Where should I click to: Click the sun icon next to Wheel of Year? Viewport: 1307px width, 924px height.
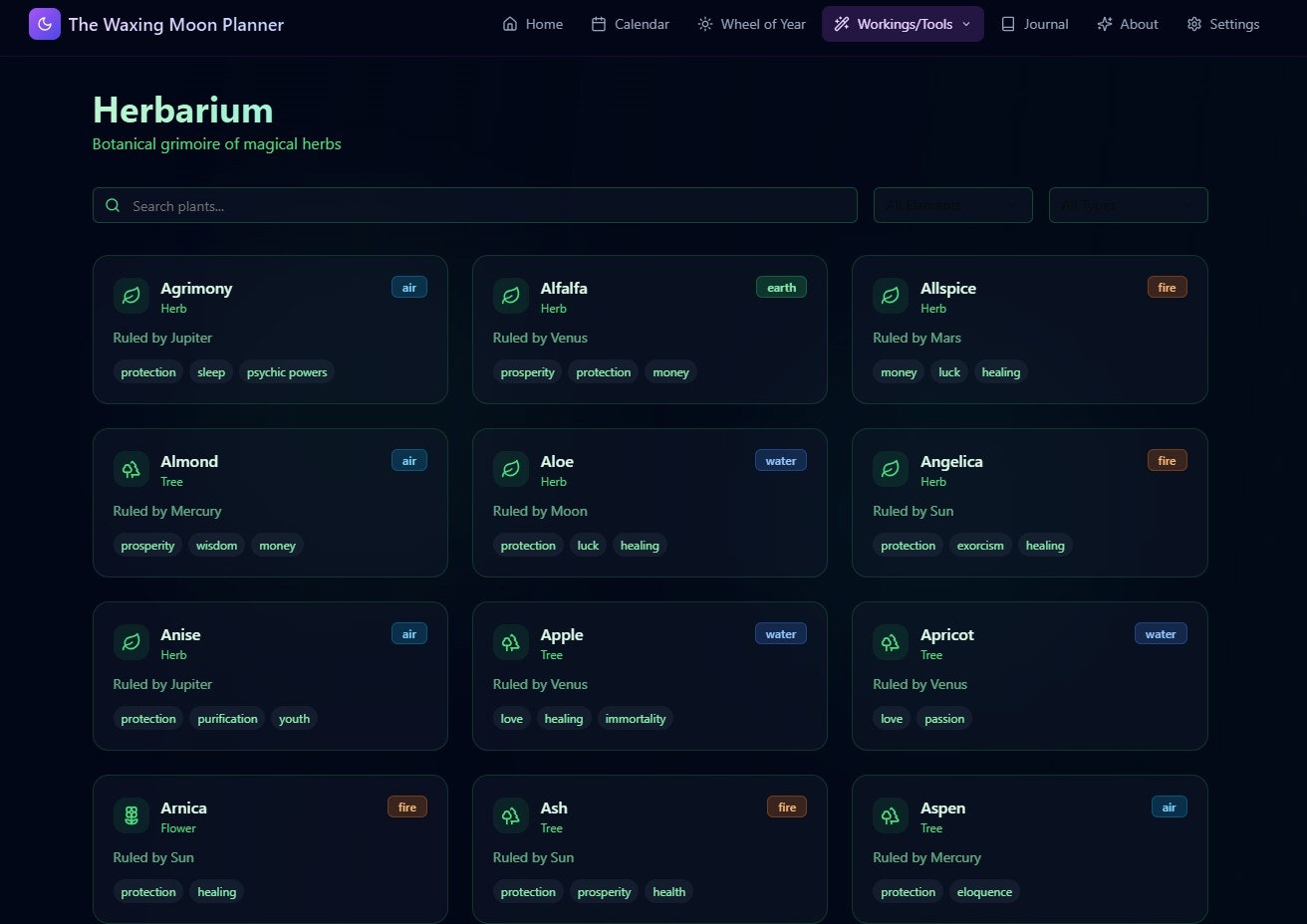click(x=705, y=23)
